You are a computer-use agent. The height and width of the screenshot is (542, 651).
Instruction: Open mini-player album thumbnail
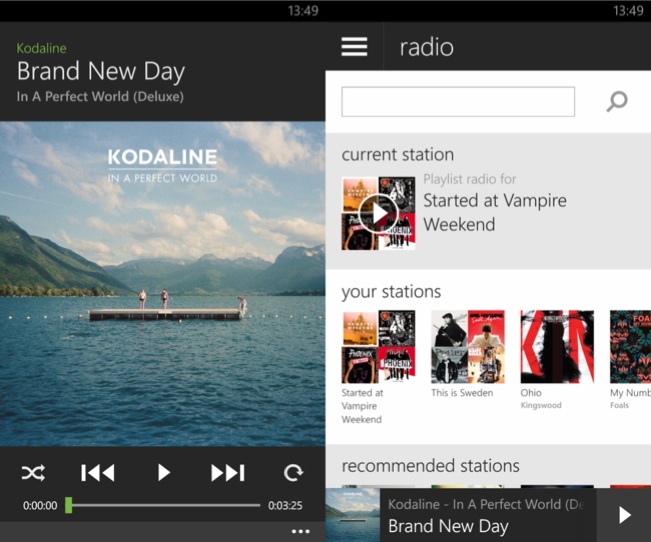tap(352, 515)
